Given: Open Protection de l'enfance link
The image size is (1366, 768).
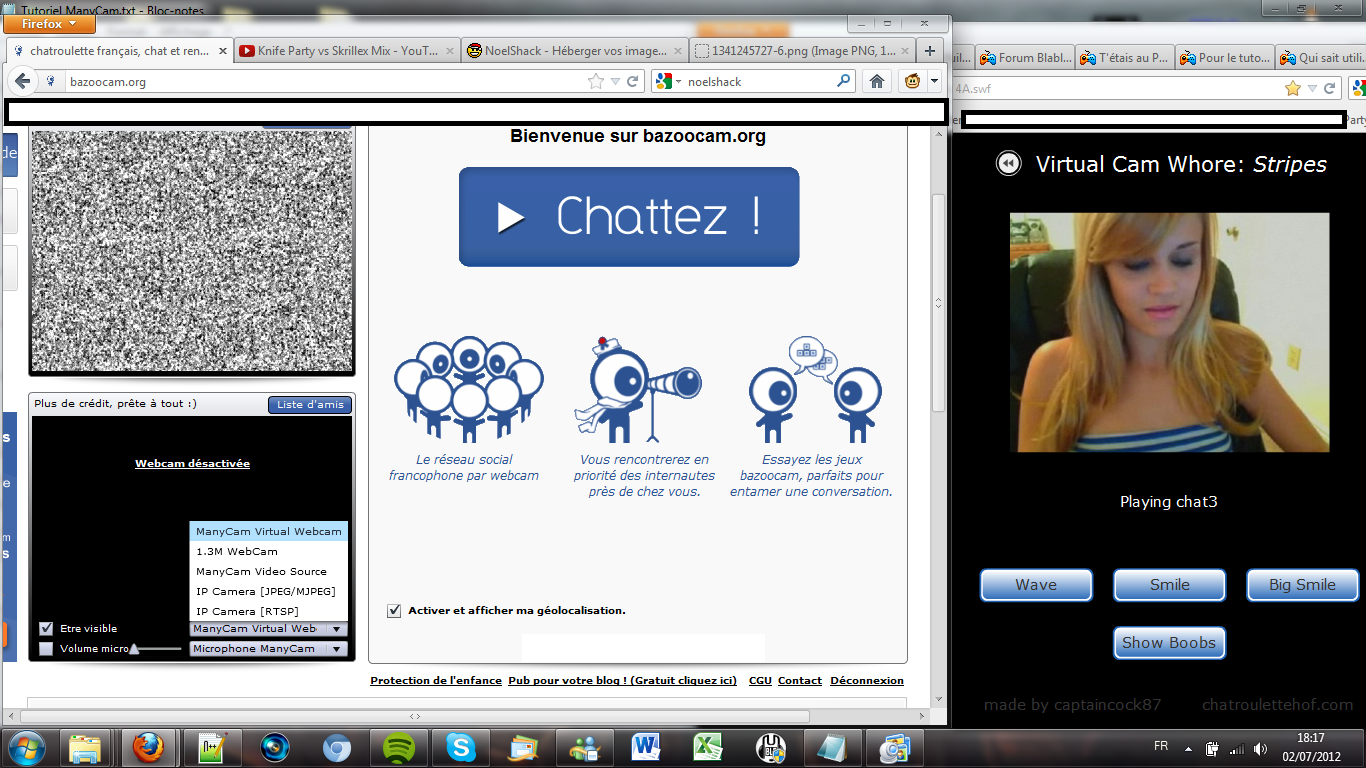Looking at the screenshot, I should pyautogui.click(x=436, y=680).
